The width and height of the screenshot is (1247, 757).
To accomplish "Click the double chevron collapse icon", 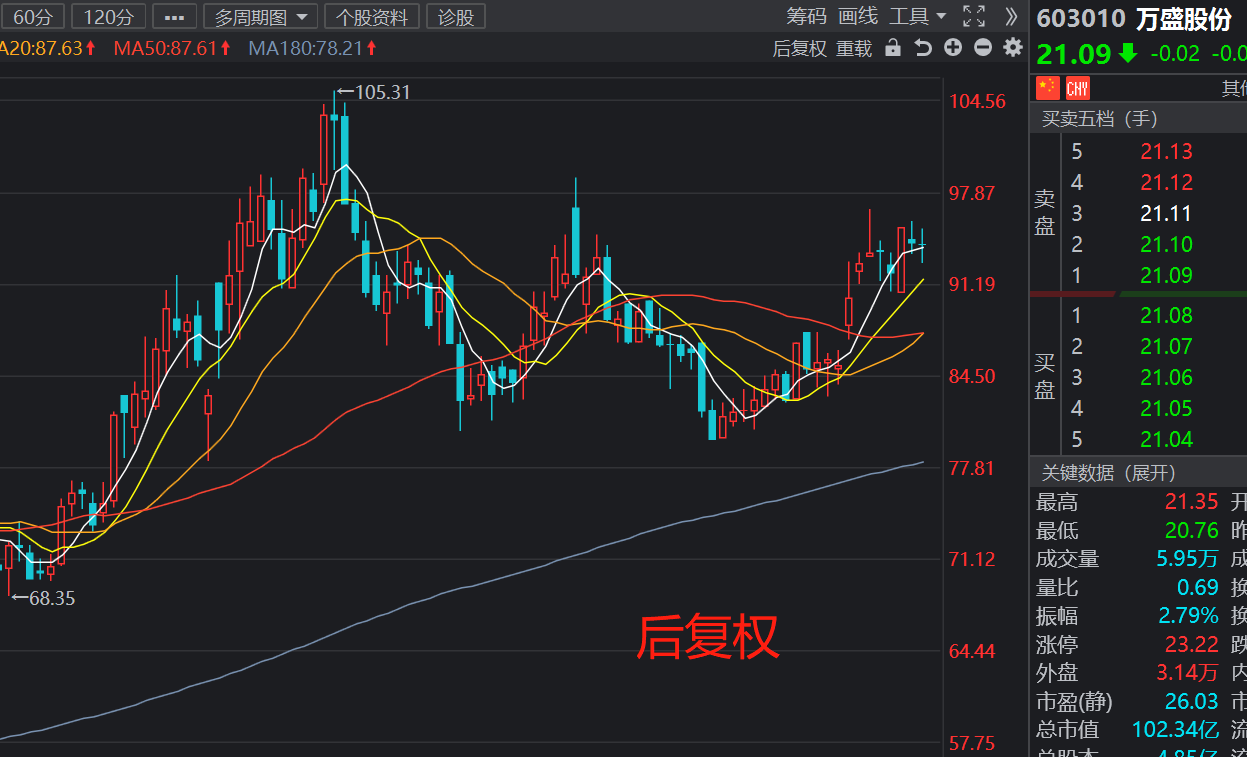I will (x=1011, y=16).
